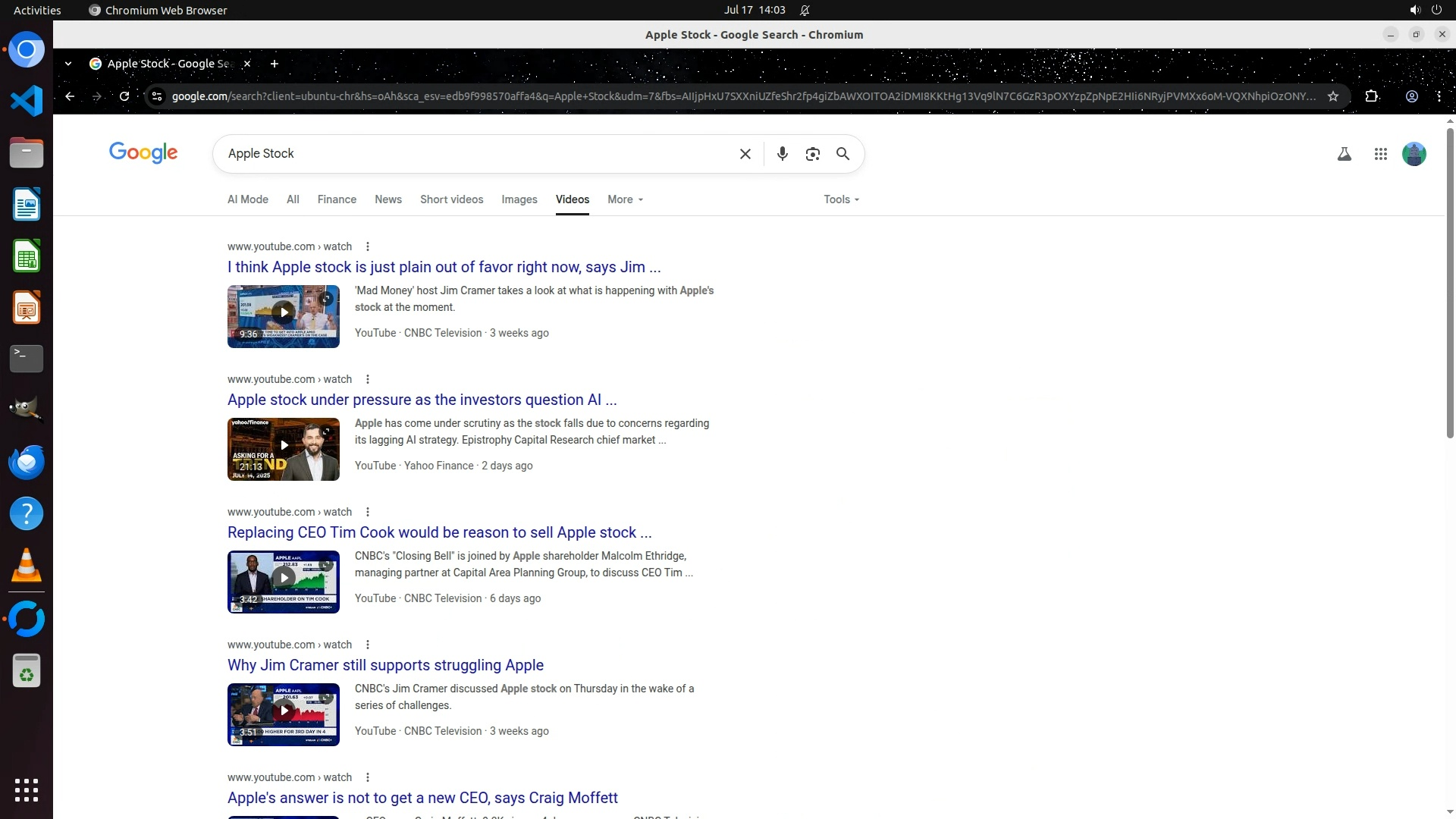1456x819 pixels.
Task: Open 'Replacing CEO Tim Cook' video link
Action: click(439, 532)
